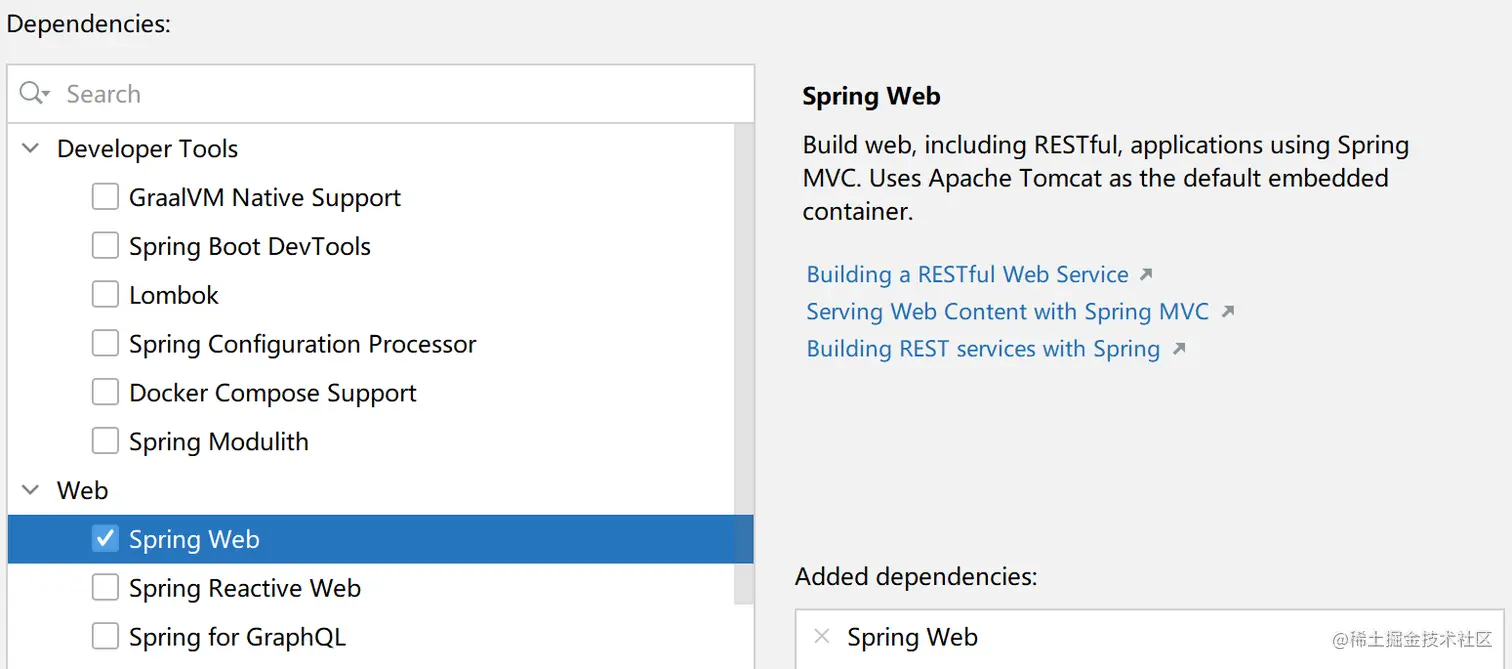Open Building REST services with Spring link
Viewport: 1512px width, 669px height.
983,348
